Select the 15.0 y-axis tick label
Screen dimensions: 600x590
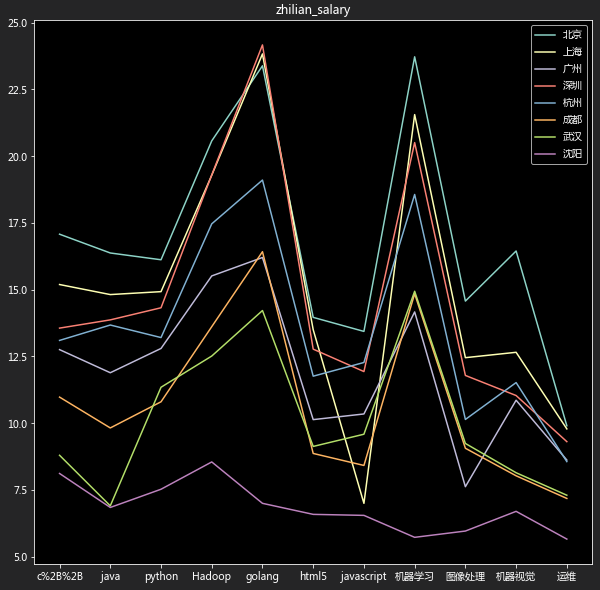point(18,290)
